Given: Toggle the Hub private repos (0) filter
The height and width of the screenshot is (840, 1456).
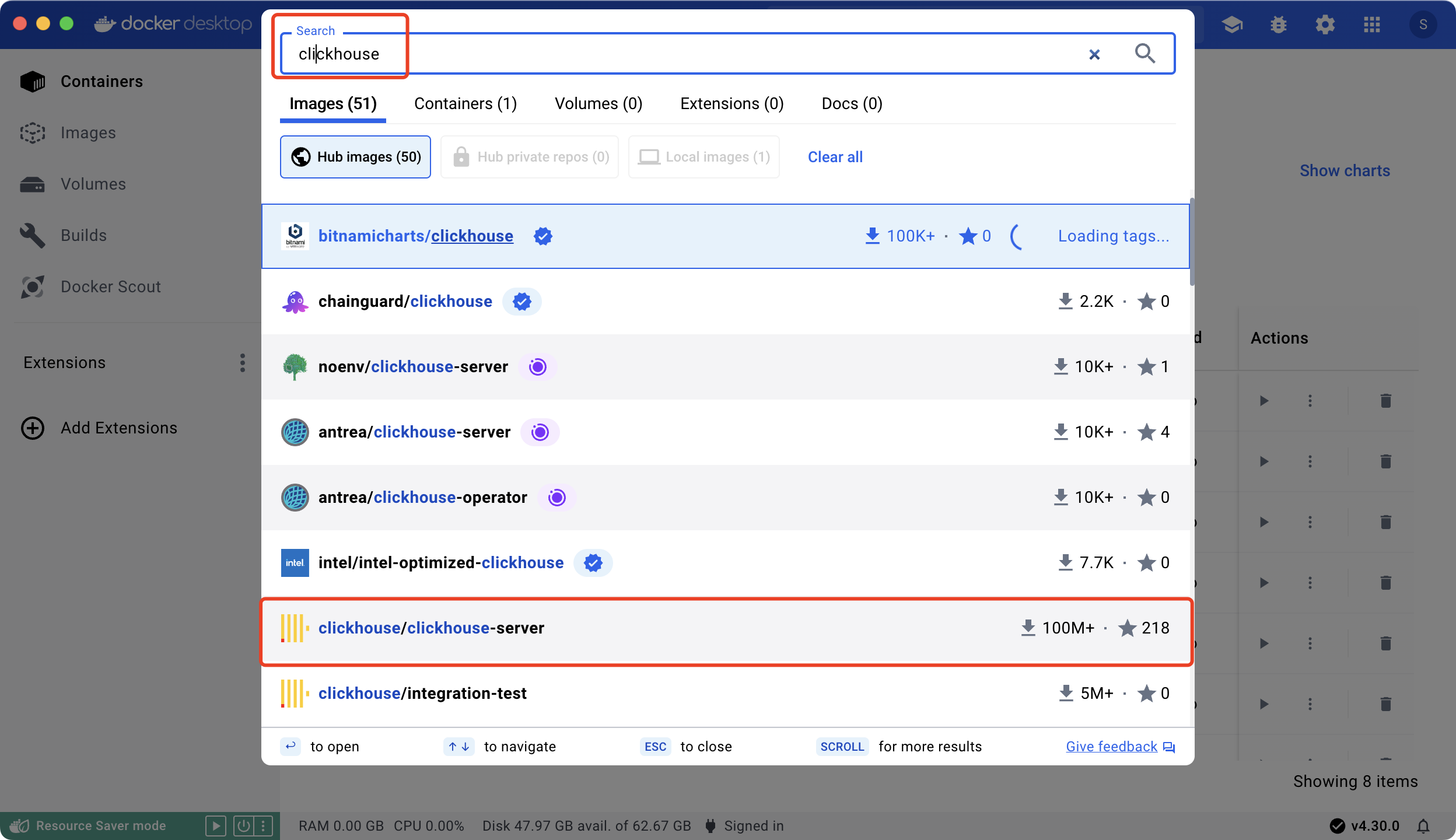Looking at the screenshot, I should (x=530, y=157).
